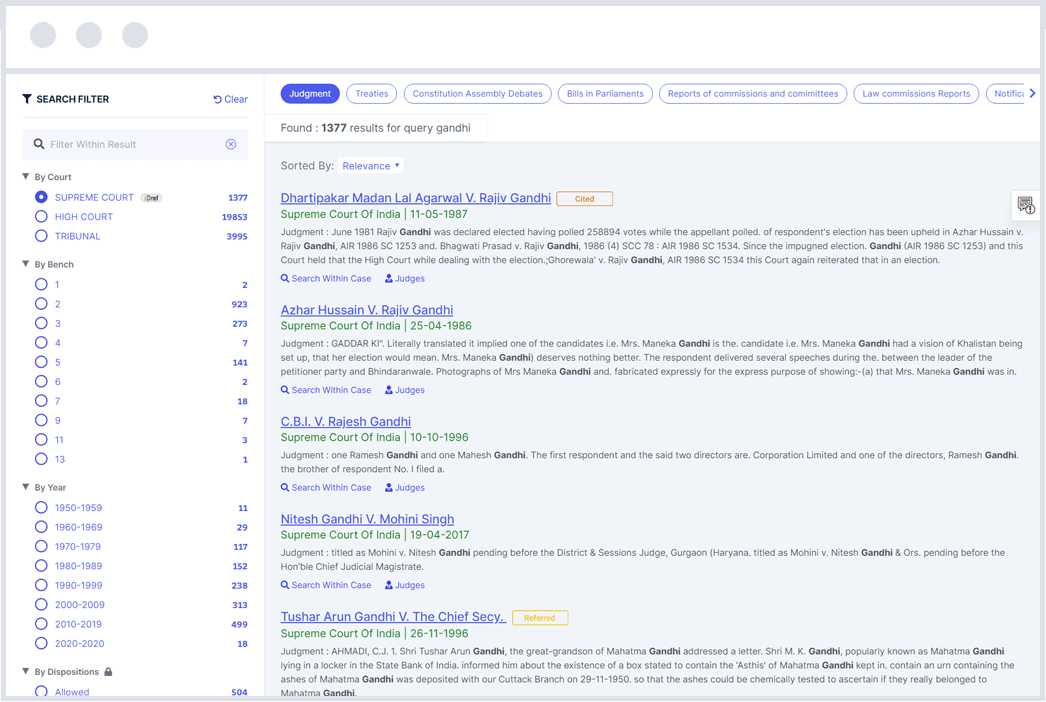Open Nitesh Gandhi V. Mohini Singh judgment
The width and height of the screenshot is (1046, 702).
pos(367,519)
